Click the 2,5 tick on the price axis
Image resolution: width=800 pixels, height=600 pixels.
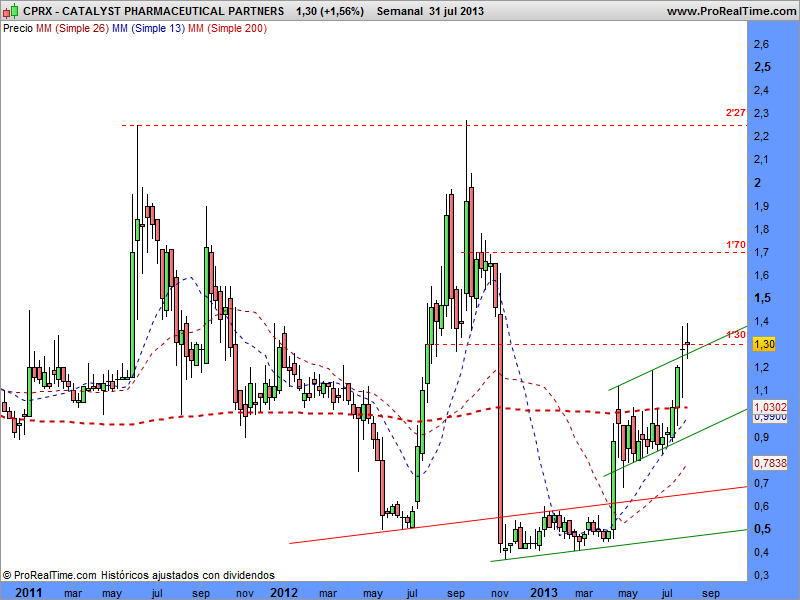762,67
